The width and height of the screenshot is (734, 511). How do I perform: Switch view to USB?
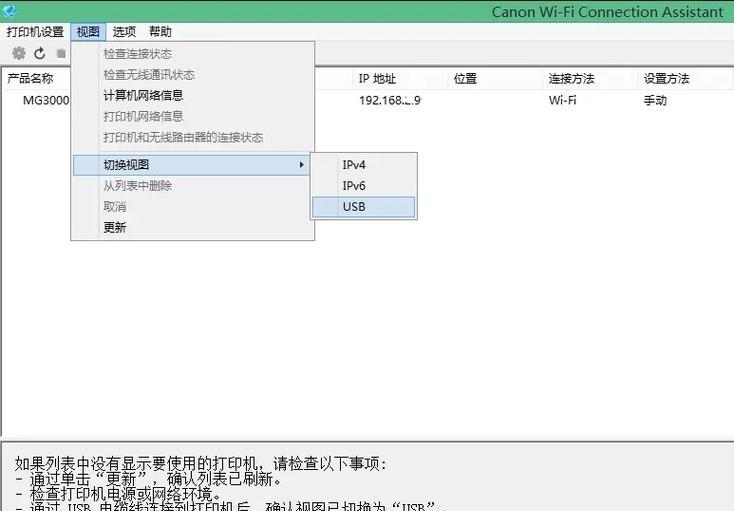(x=364, y=207)
